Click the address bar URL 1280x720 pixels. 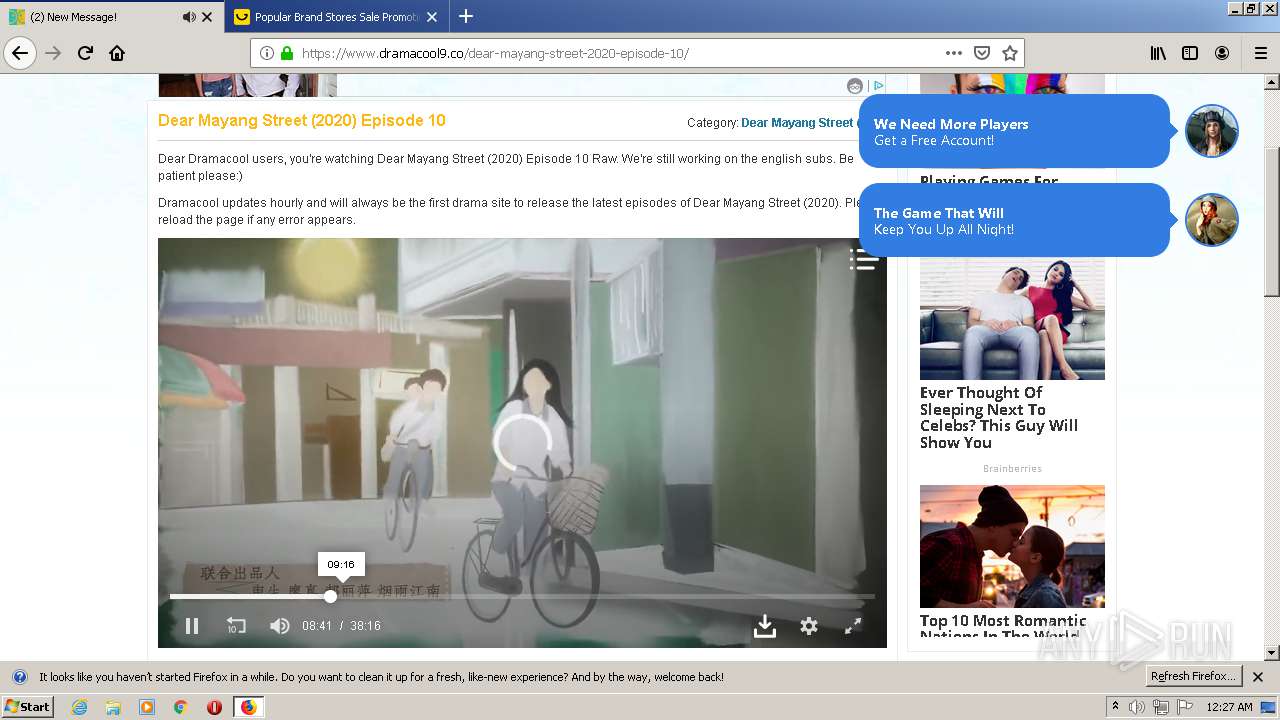coord(494,53)
